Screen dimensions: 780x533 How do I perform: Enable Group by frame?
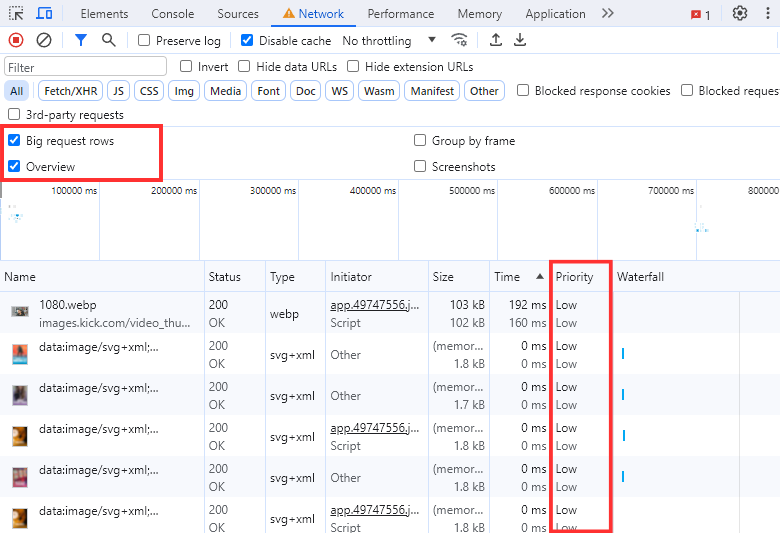coord(420,140)
